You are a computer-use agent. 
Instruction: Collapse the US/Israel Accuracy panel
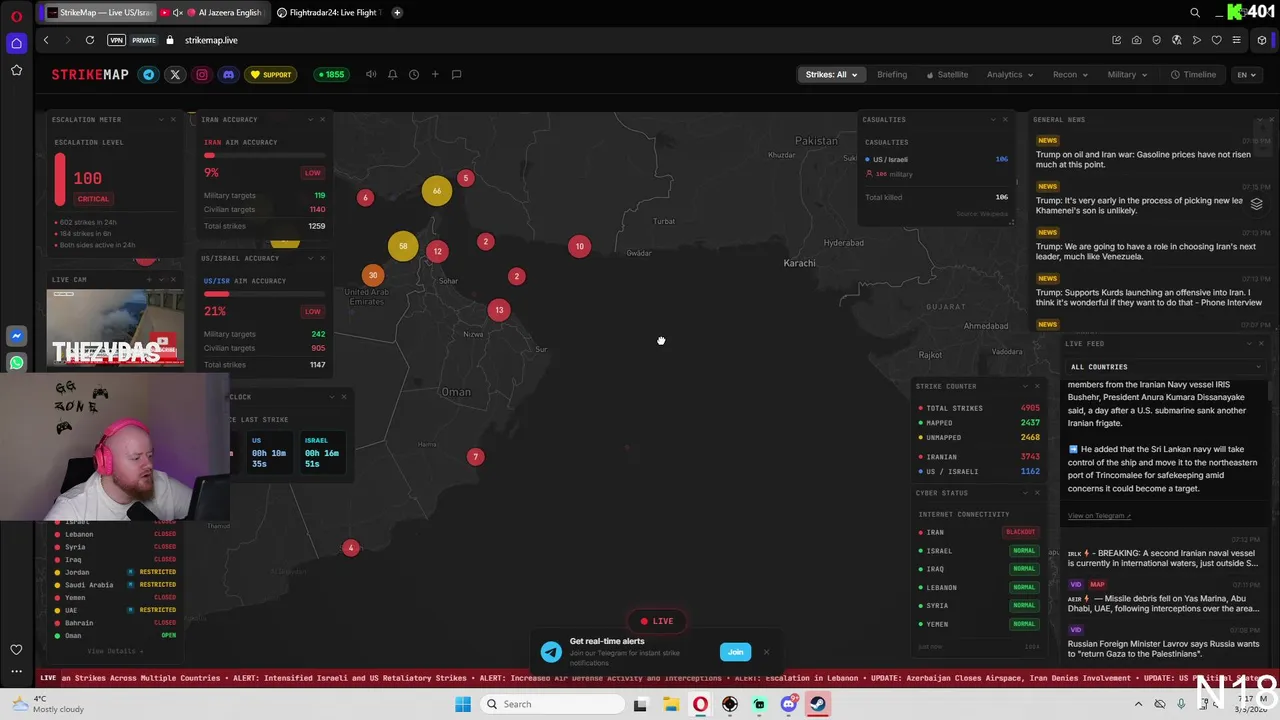pos(310,258)
